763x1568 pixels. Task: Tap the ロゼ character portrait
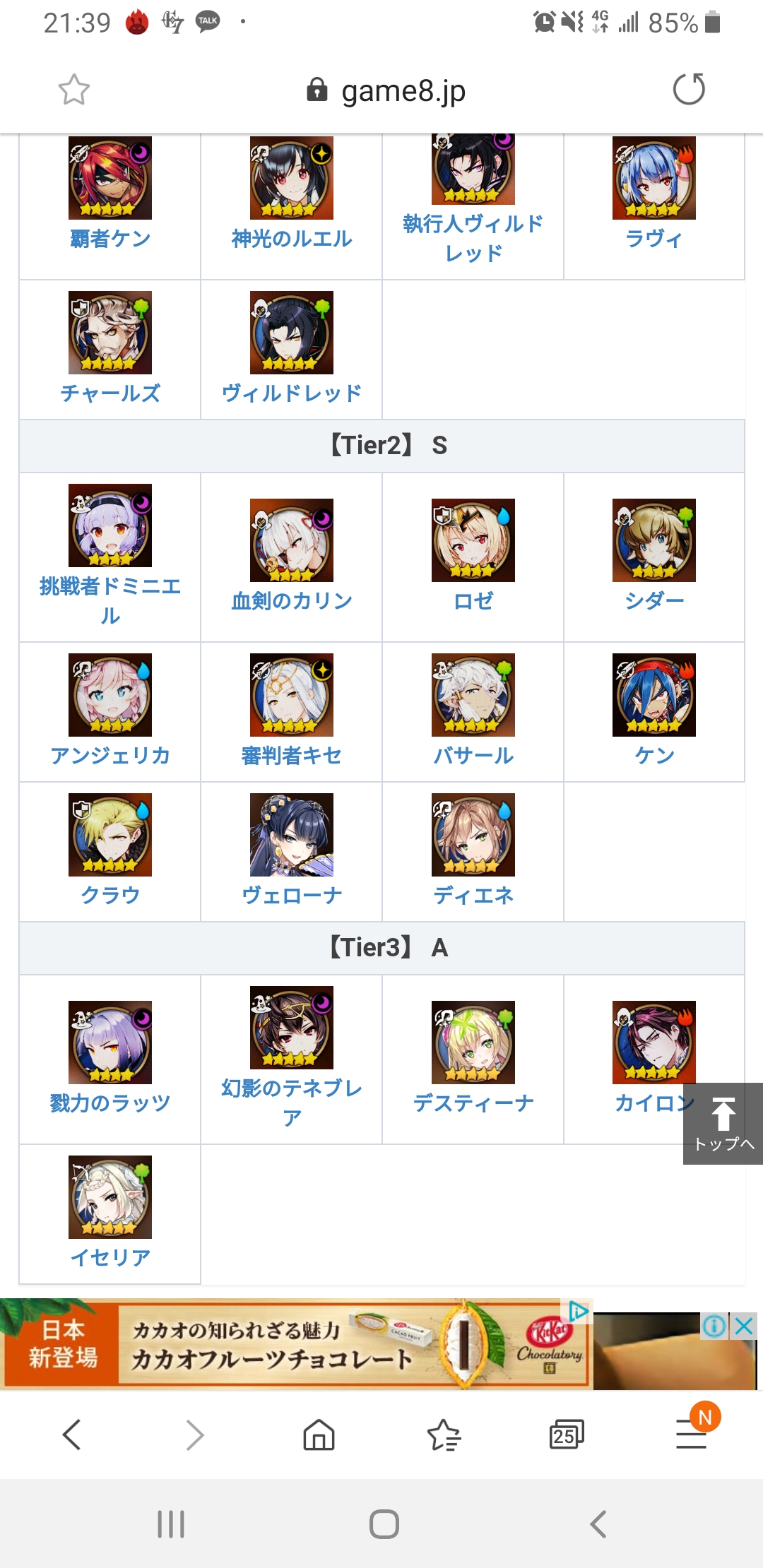click(x=473, y=540)
